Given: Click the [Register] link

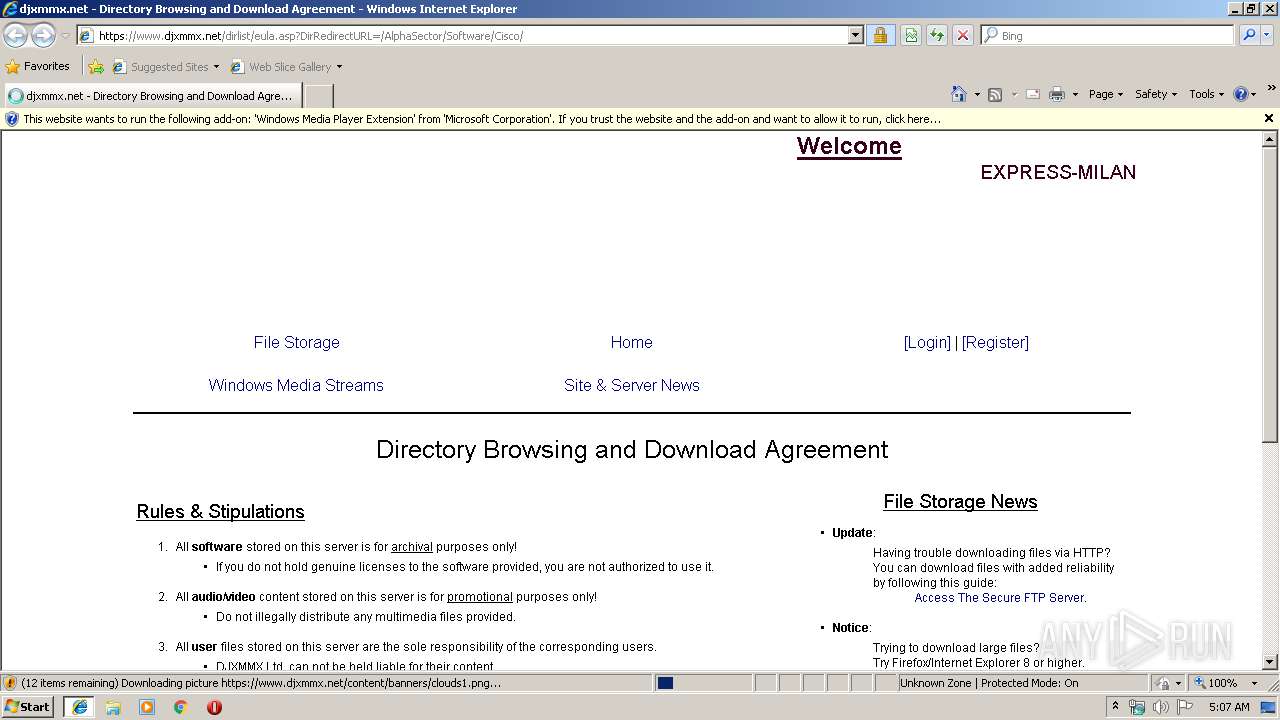Looking at the screenshot, I should pyautogui.click(x=995, y=342).
